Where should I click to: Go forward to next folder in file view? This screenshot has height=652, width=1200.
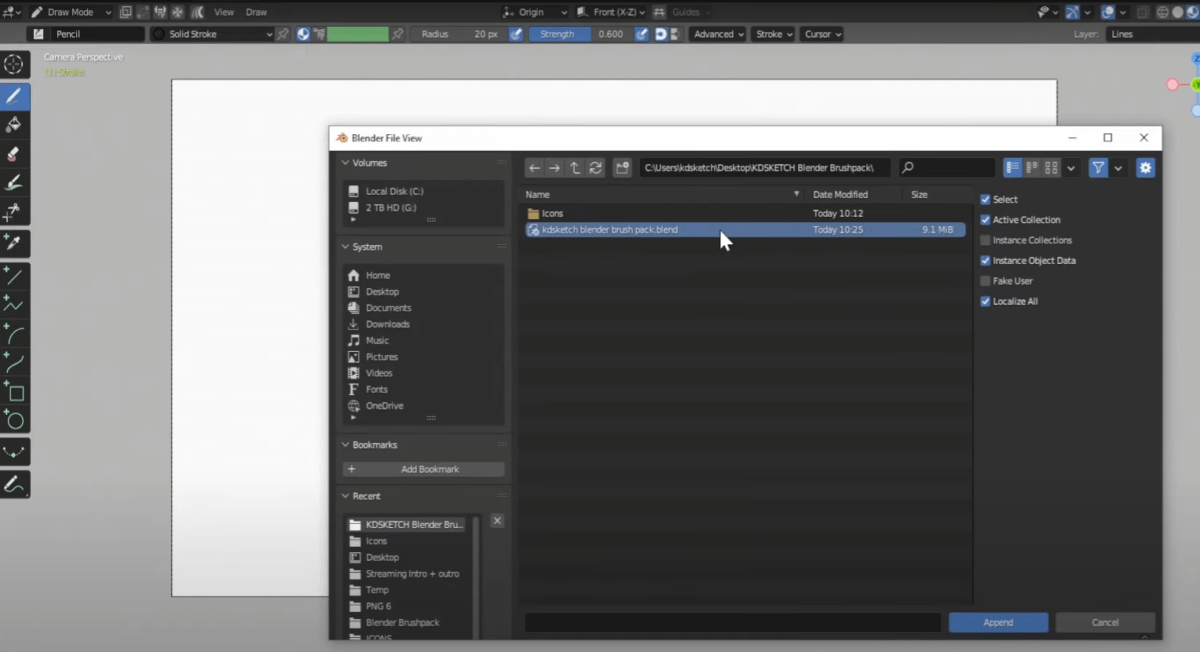click(554, 168)
